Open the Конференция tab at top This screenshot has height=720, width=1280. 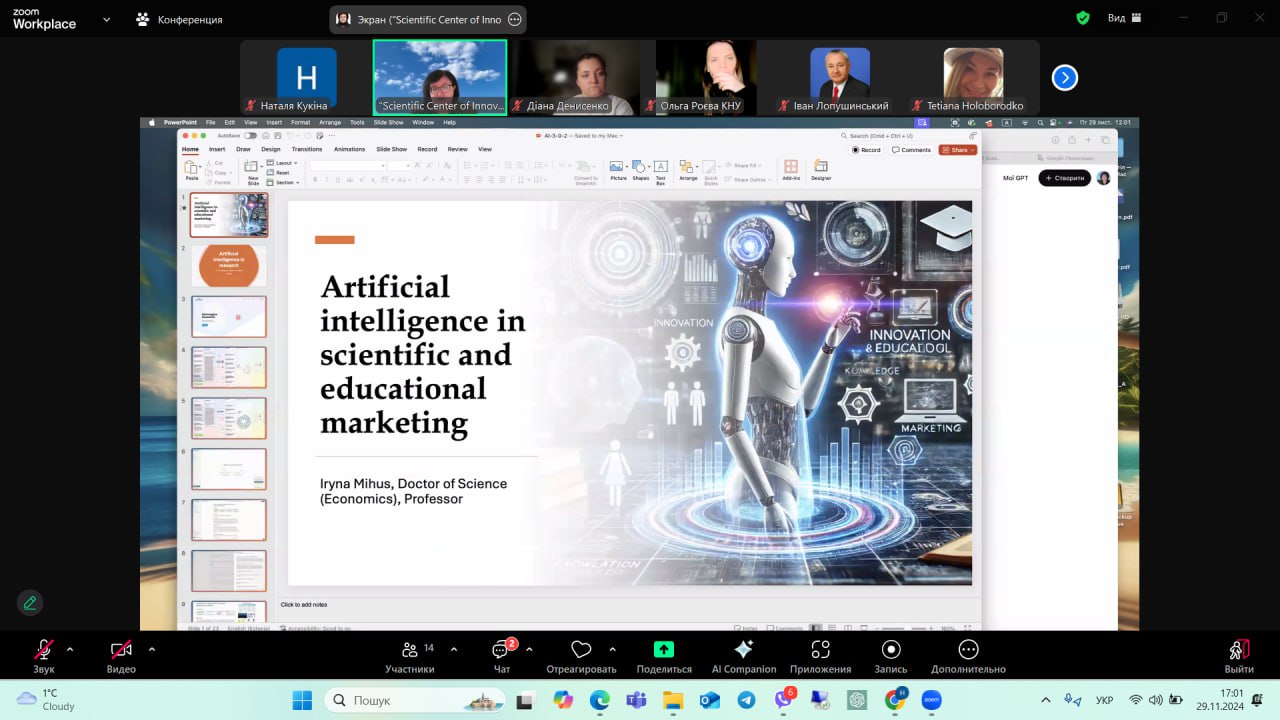[180, 19]
